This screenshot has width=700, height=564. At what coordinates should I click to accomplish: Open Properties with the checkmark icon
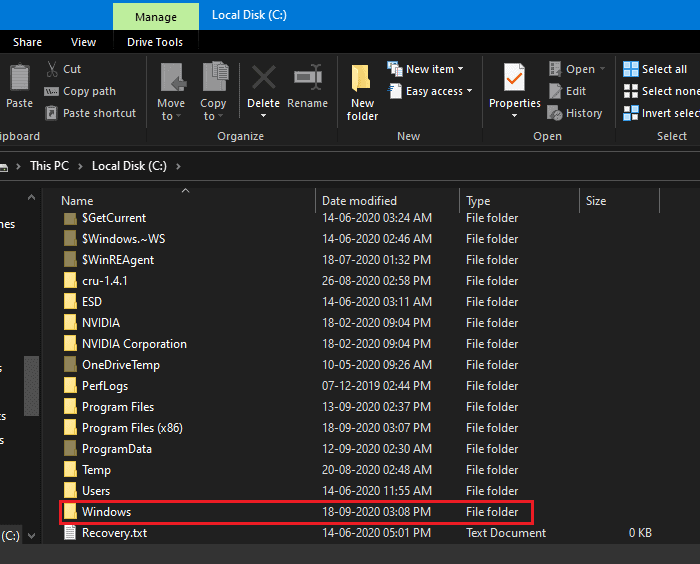(x=514, y=79)
